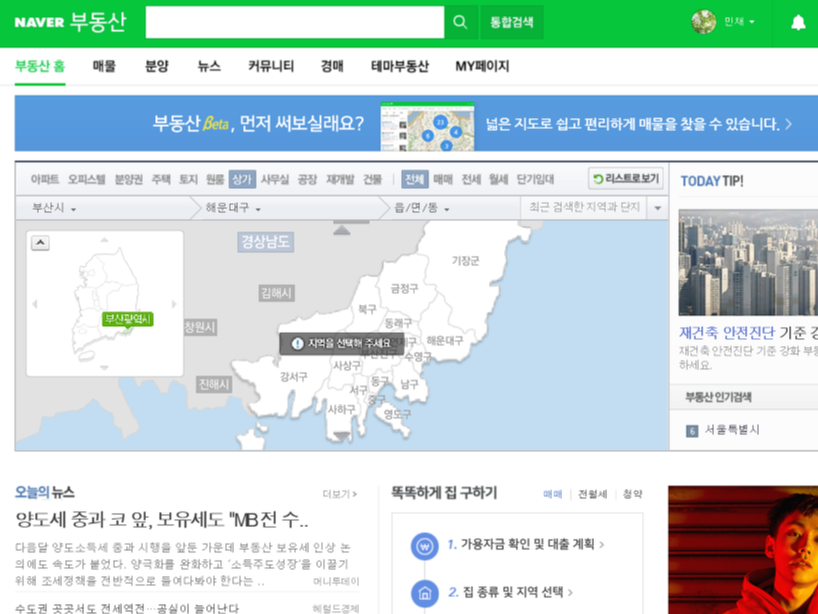The image size is (818, 614).
Task: Open MY페이지 tab
Action: (482, 66)
